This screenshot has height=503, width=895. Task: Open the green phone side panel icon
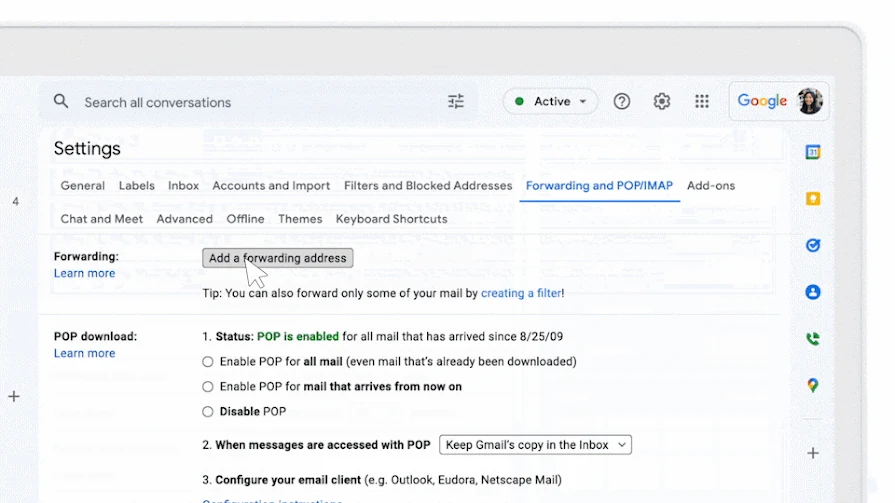[813, 339]
